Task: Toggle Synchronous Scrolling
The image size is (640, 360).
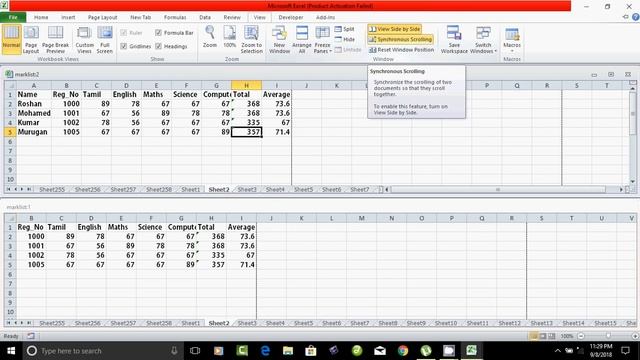Action: (x=400, y=39)
